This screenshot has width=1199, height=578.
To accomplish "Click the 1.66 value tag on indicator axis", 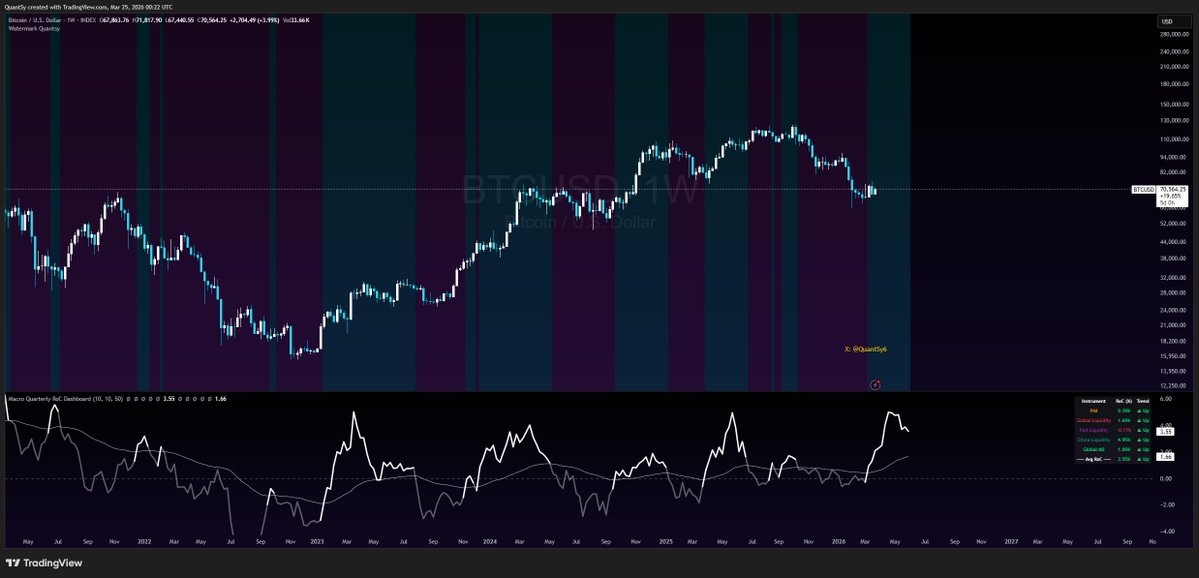I will click(x=1165, y=456).
